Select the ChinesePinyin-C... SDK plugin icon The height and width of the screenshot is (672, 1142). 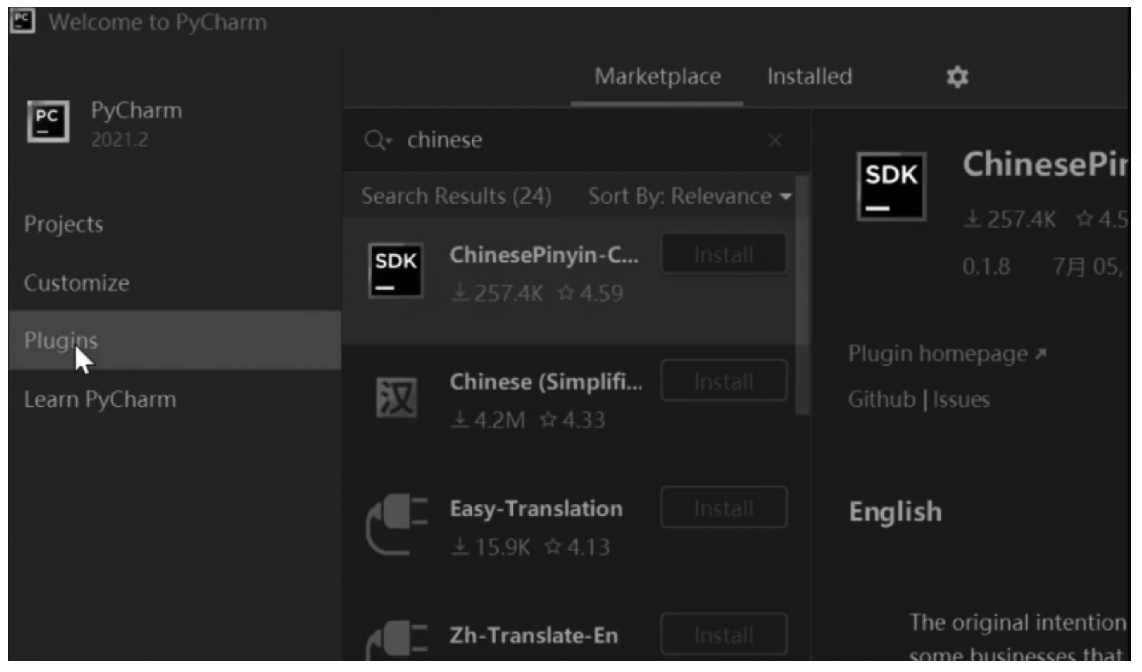pyautogui.click(x=395, y=271)
